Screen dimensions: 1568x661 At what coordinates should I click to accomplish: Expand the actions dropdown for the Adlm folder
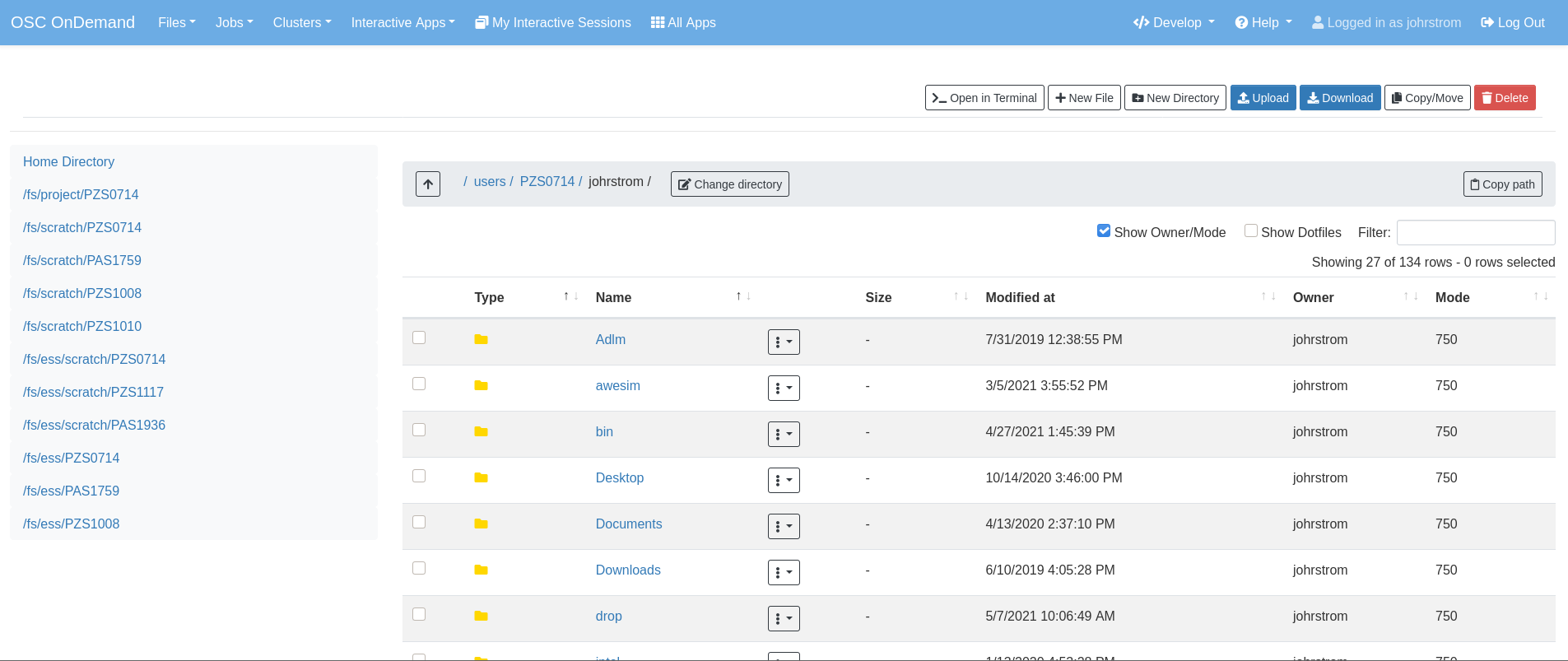coord(783,342)
